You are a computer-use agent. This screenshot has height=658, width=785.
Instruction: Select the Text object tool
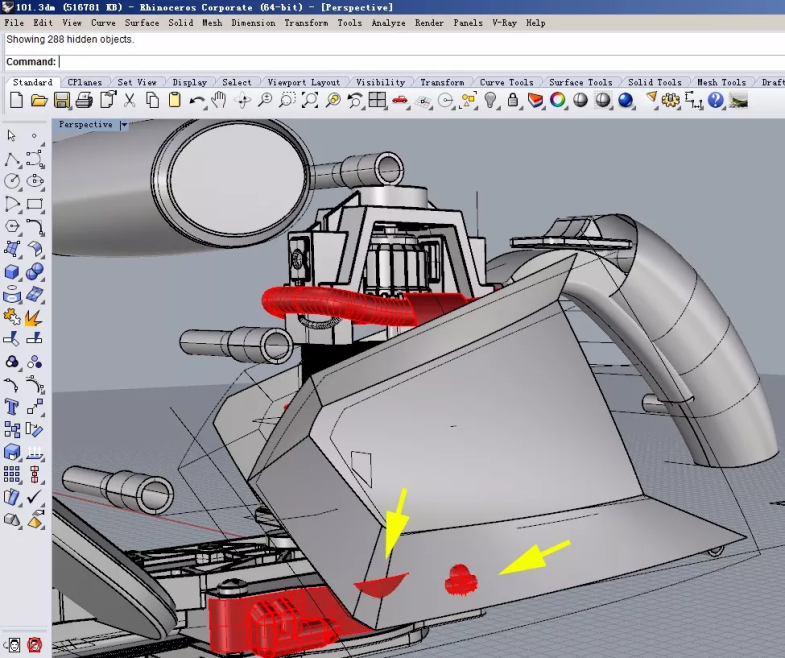pos(12,407)
